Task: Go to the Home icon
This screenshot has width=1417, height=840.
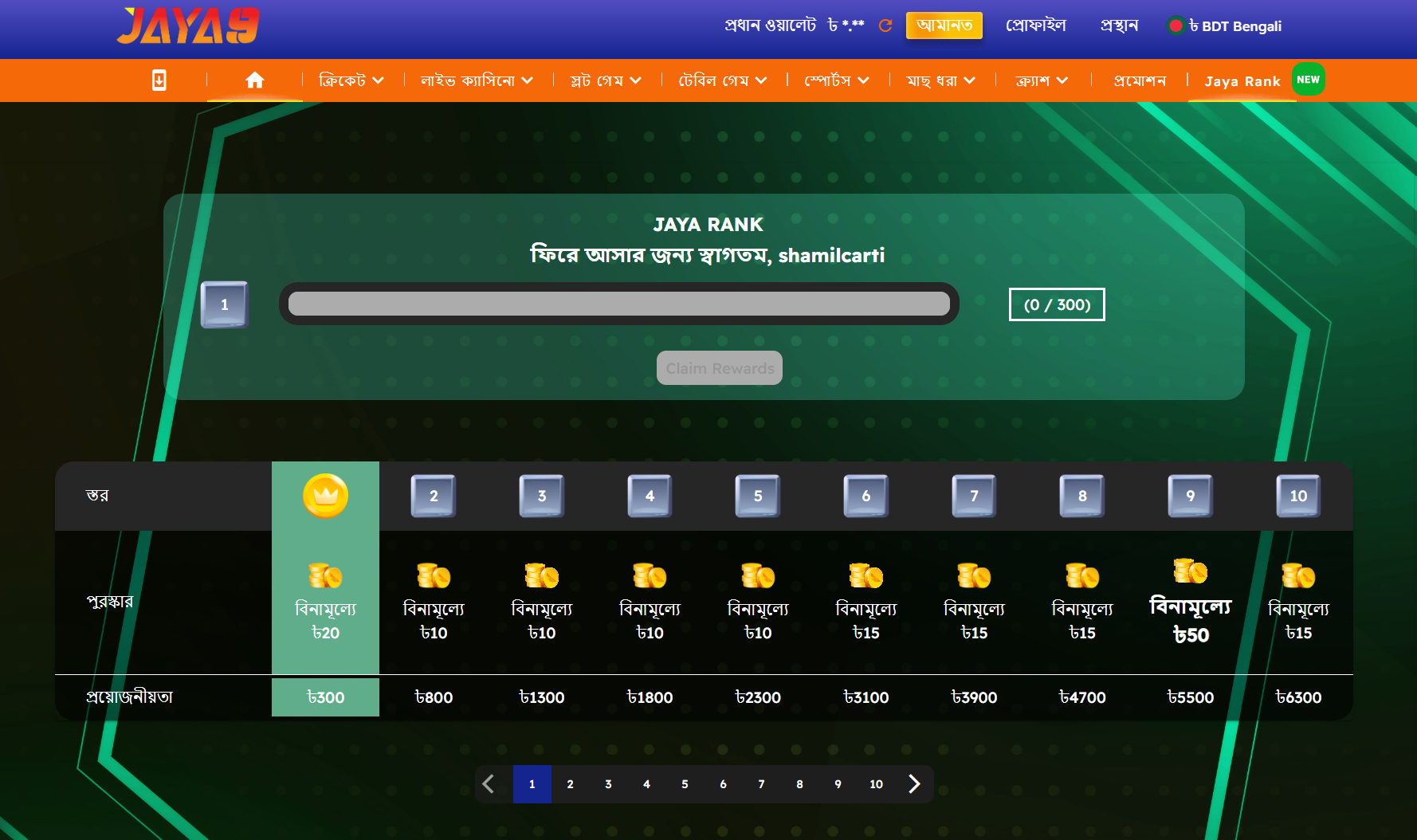Action: pos(255,80)
